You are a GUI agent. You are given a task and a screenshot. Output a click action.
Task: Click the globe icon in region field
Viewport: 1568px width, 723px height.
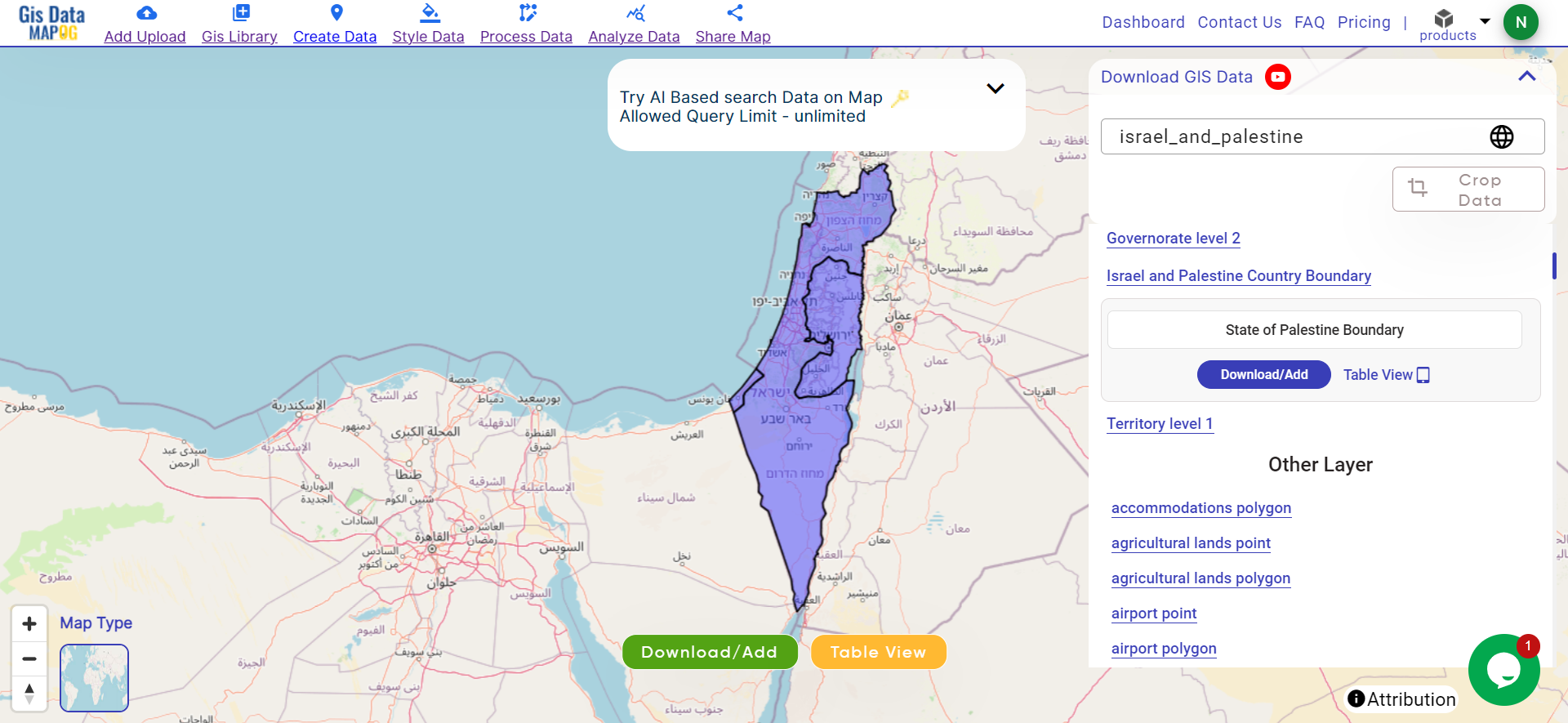click(x=1501, y=137)
